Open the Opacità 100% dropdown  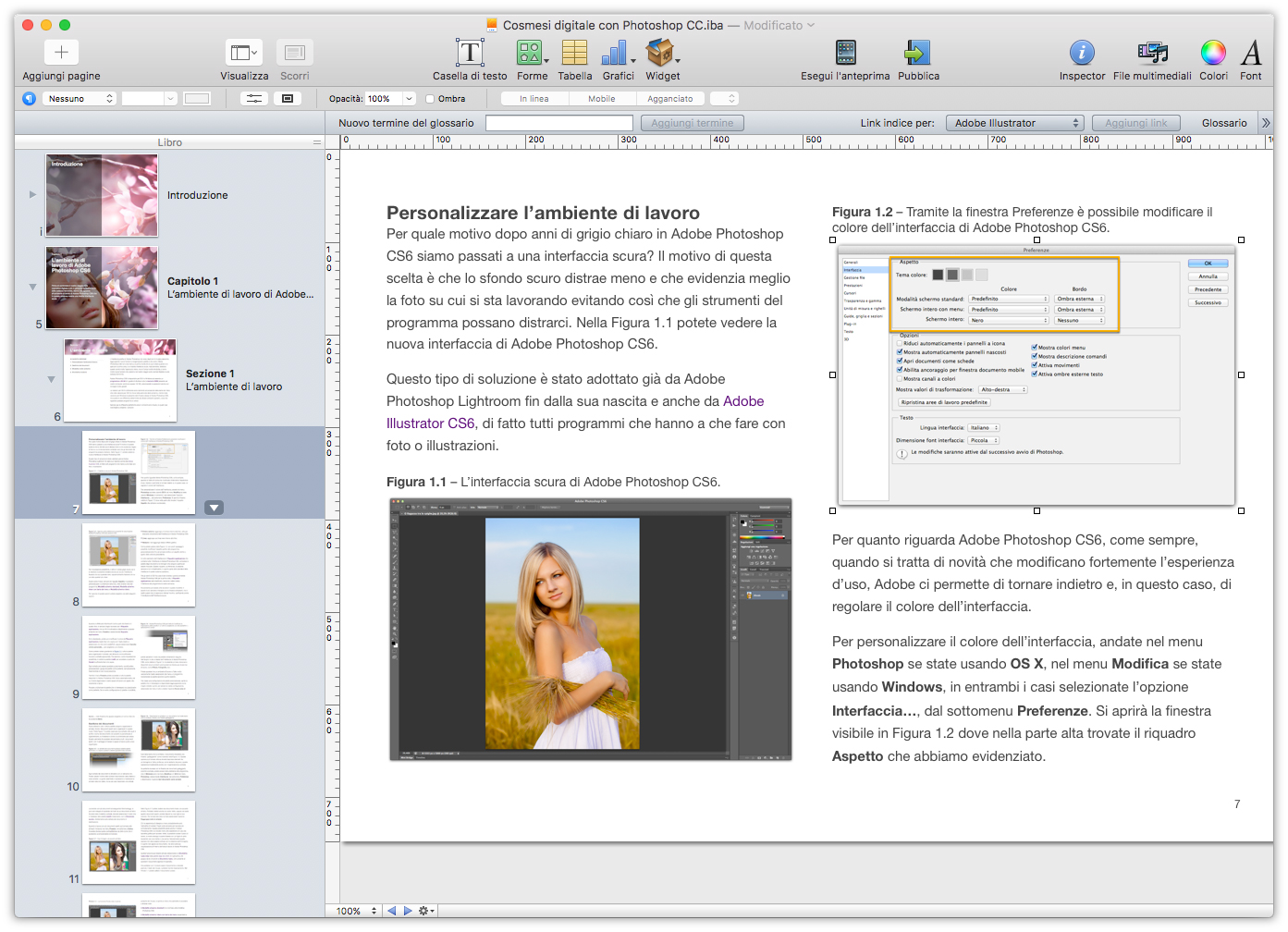[x=411, y=99]
